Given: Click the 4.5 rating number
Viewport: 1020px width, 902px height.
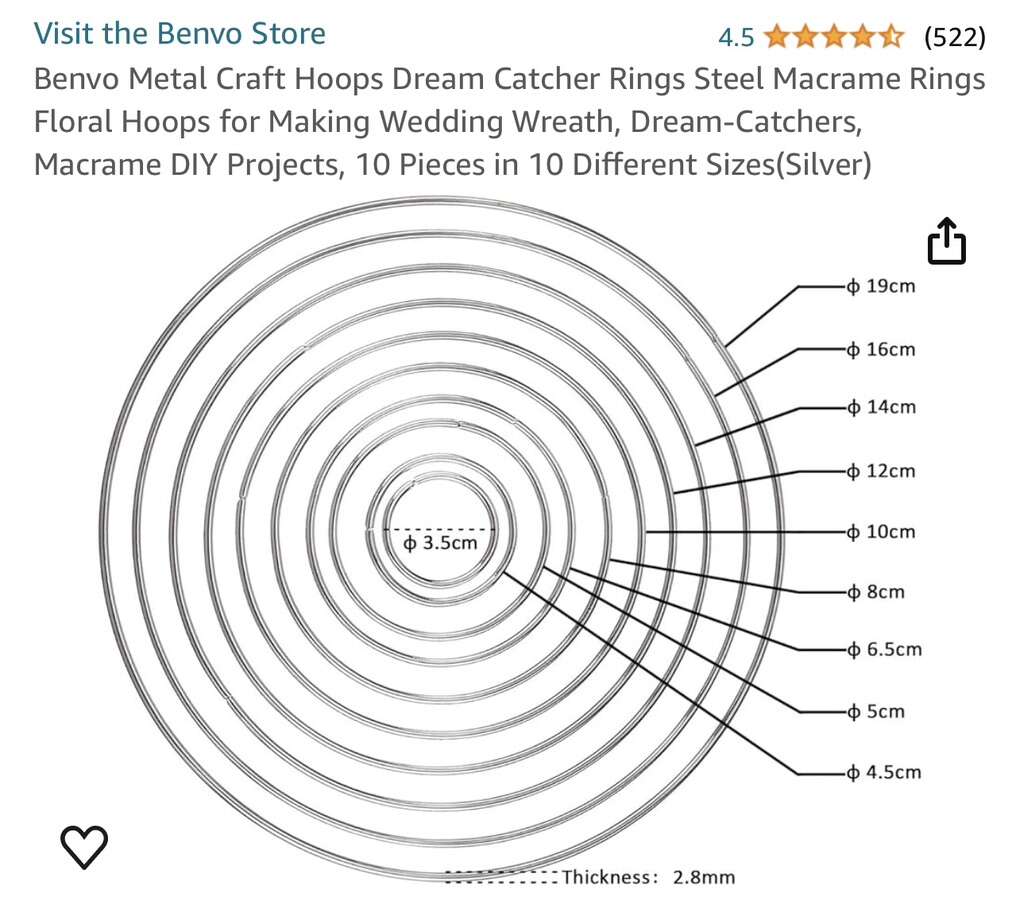Looking at the screenshot, I should (x=736, y=38).
